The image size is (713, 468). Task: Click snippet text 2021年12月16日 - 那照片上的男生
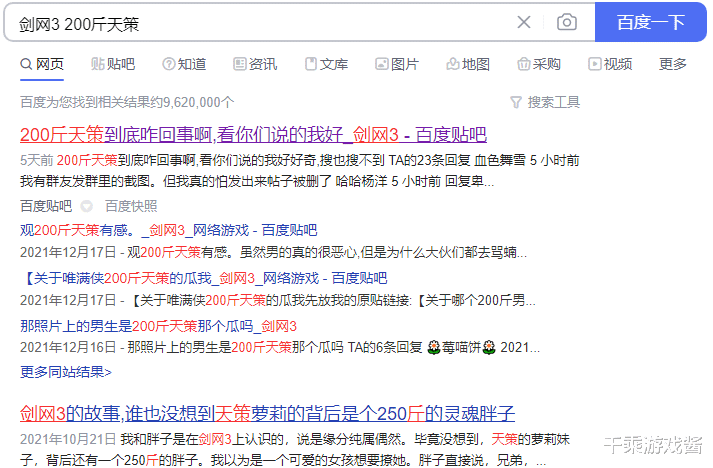pos(280,347)
